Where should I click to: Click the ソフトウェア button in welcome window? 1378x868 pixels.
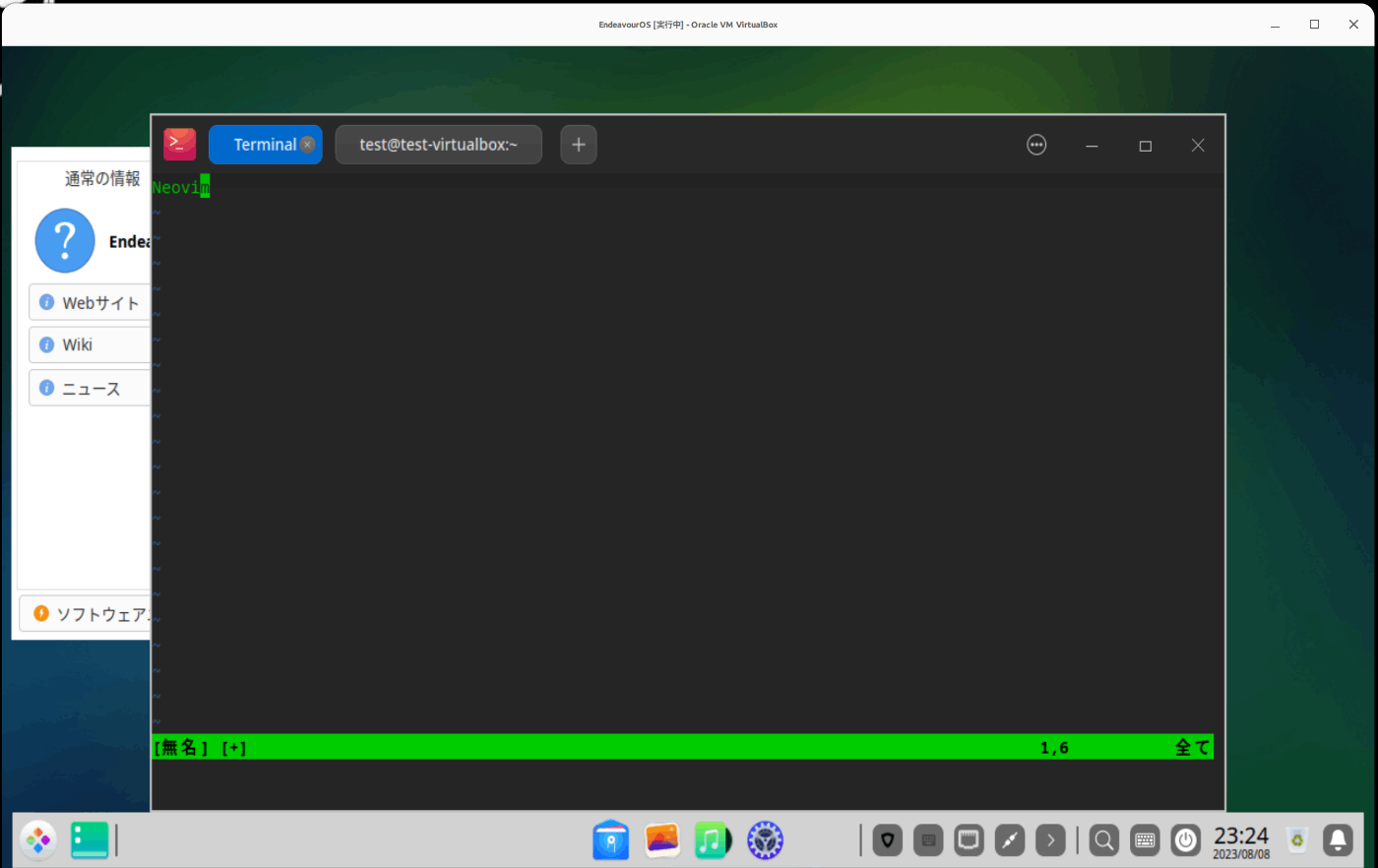[86, 613]
